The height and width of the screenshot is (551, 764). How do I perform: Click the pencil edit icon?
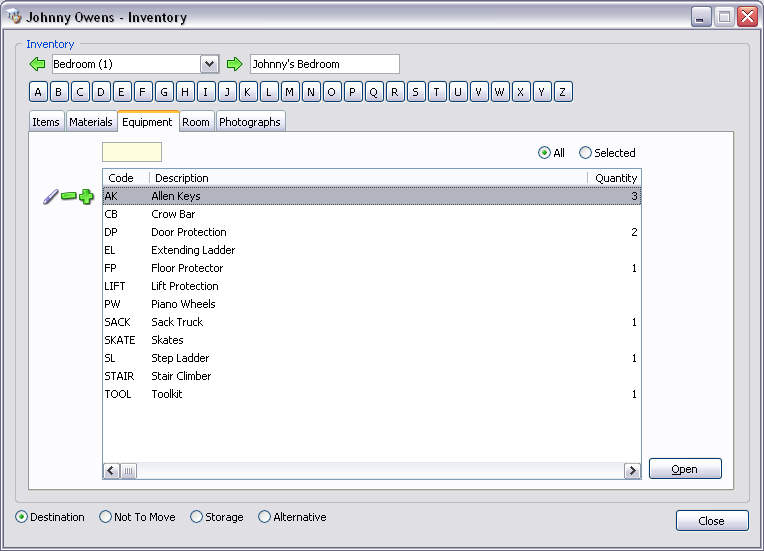click(50, 197)
